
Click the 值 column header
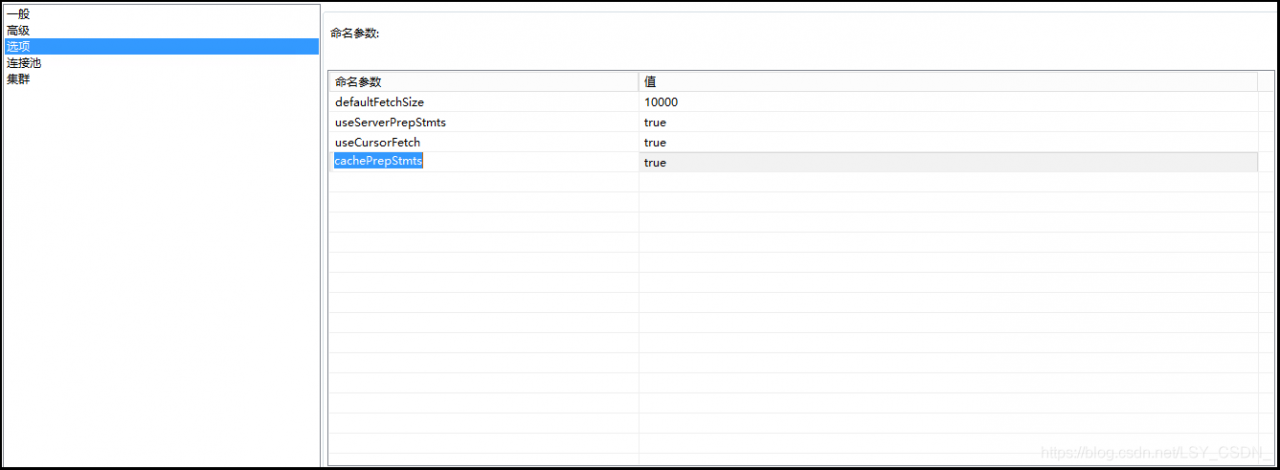coord(650,81)
